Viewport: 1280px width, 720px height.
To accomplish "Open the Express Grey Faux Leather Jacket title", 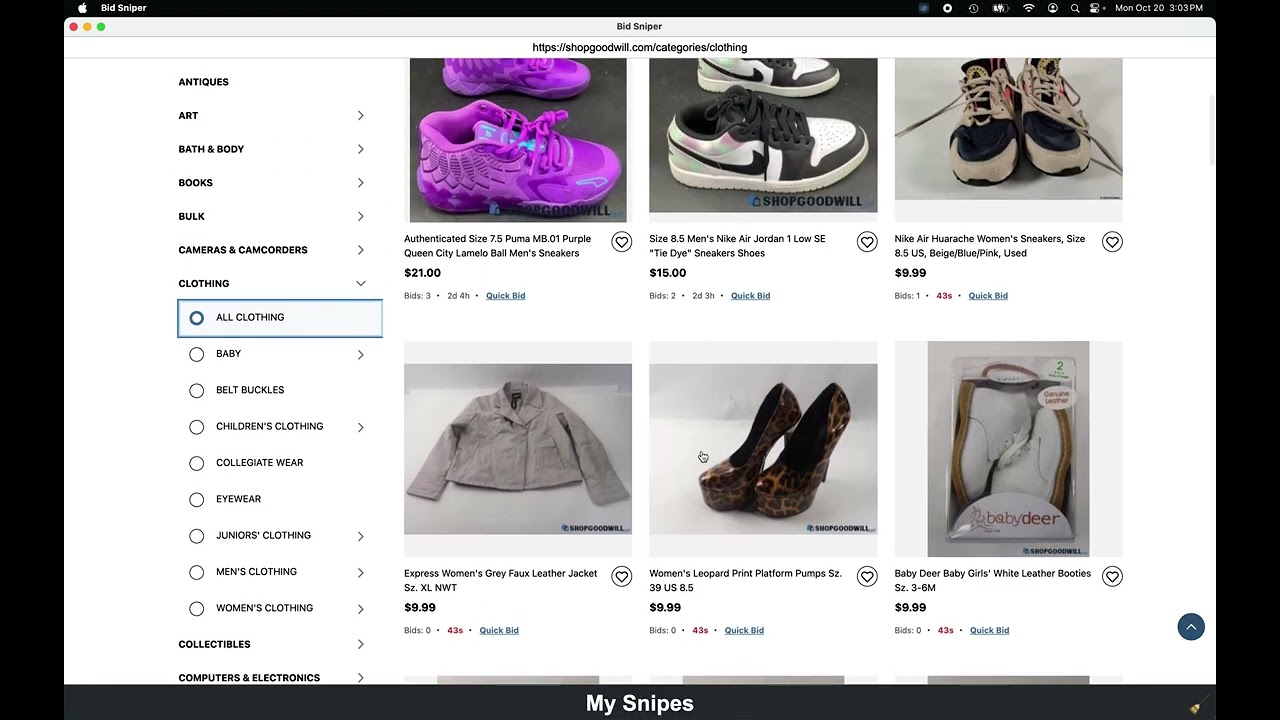I will tap(500, 581).
